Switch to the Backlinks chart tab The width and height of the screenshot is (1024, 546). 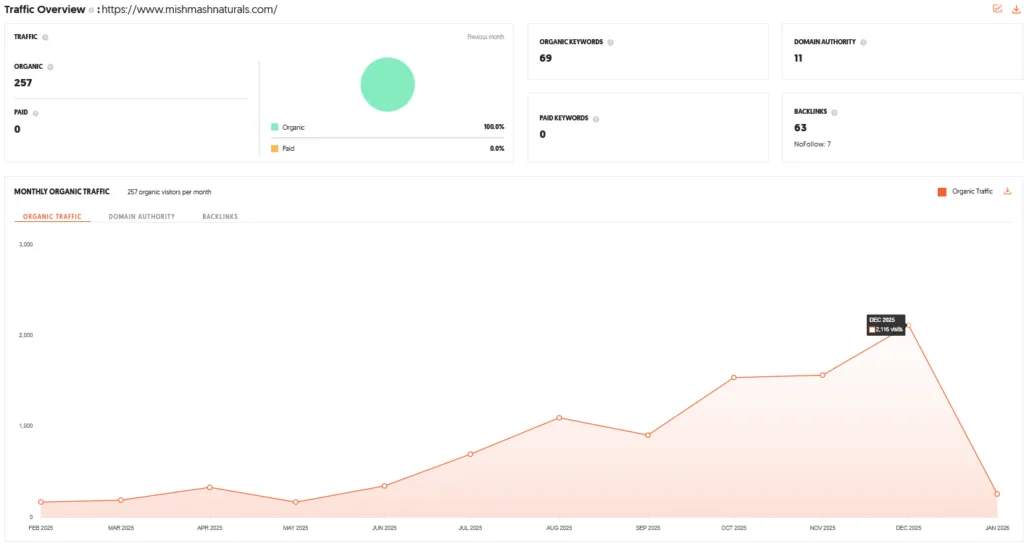(220, 216)
